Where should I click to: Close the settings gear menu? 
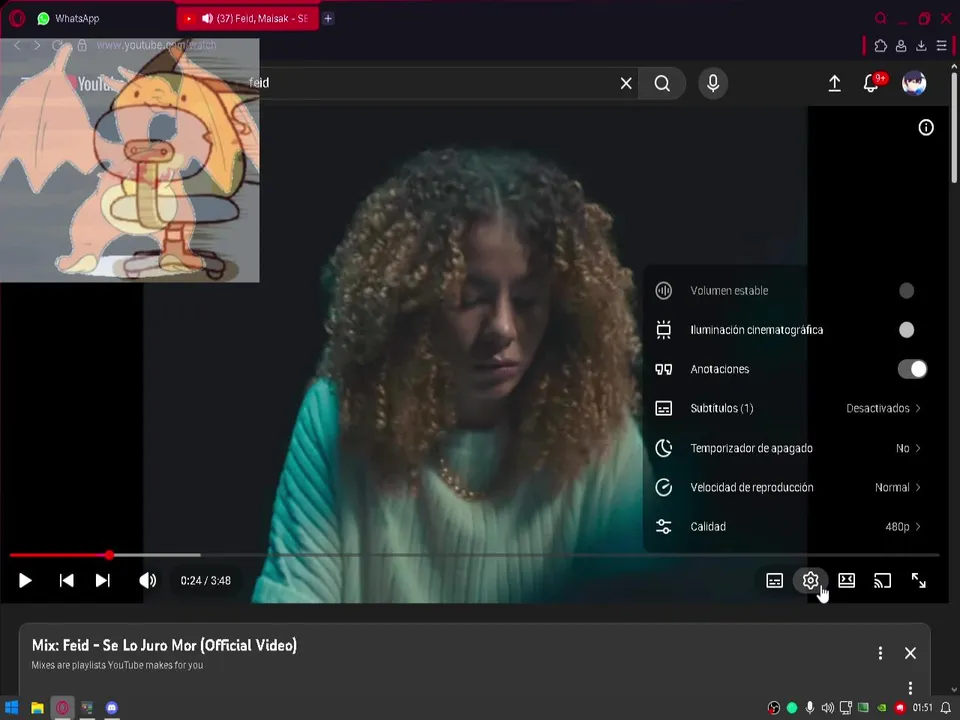(811, 580)
